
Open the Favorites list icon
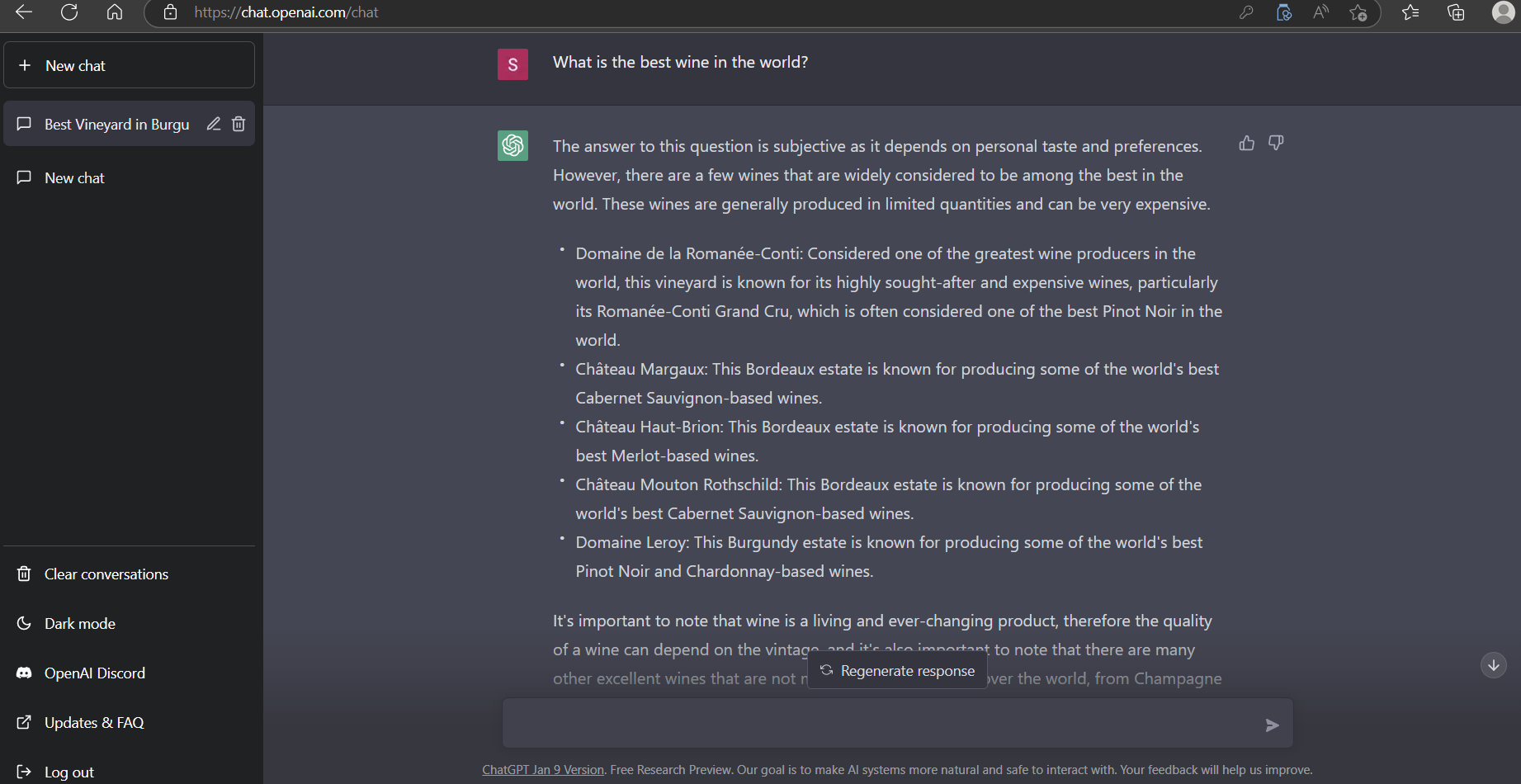(x=1411, y=12)
